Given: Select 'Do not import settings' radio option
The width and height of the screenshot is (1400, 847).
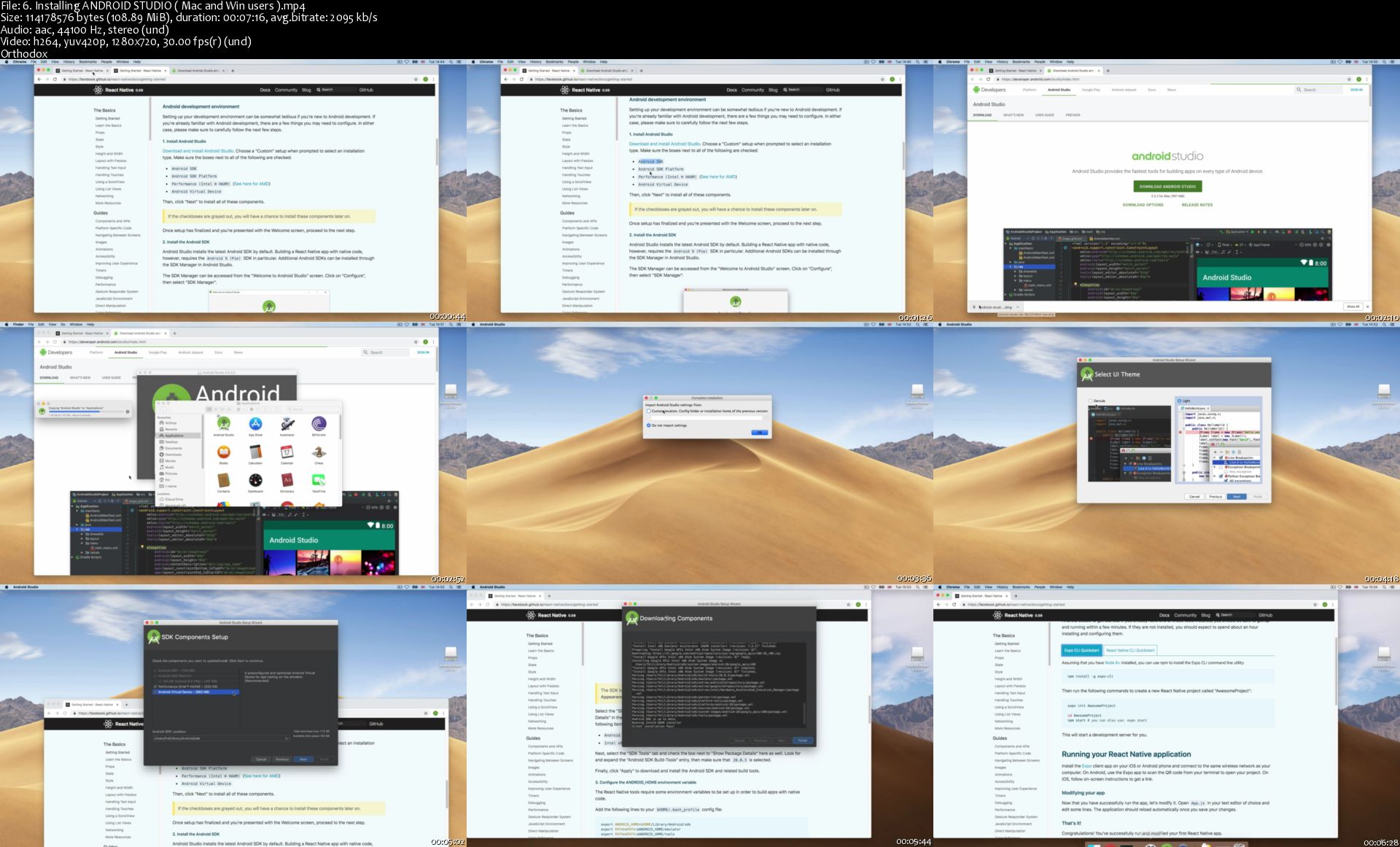Looking at the screenshot, I should (x=649, y=425).
